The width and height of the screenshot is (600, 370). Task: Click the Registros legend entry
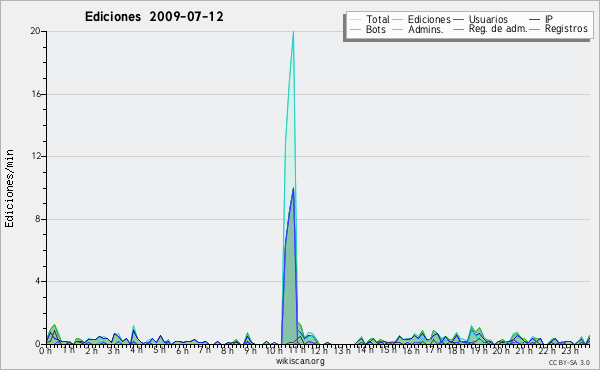(559, 29)
